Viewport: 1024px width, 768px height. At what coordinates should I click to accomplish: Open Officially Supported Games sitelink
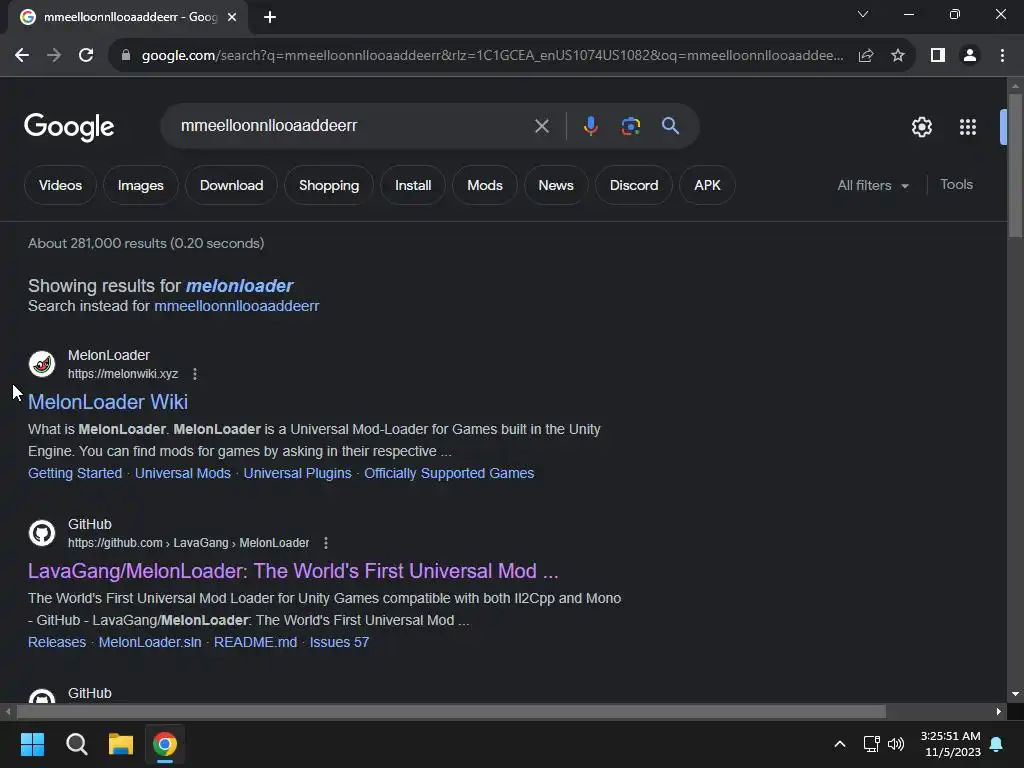(x=449, y=473)
